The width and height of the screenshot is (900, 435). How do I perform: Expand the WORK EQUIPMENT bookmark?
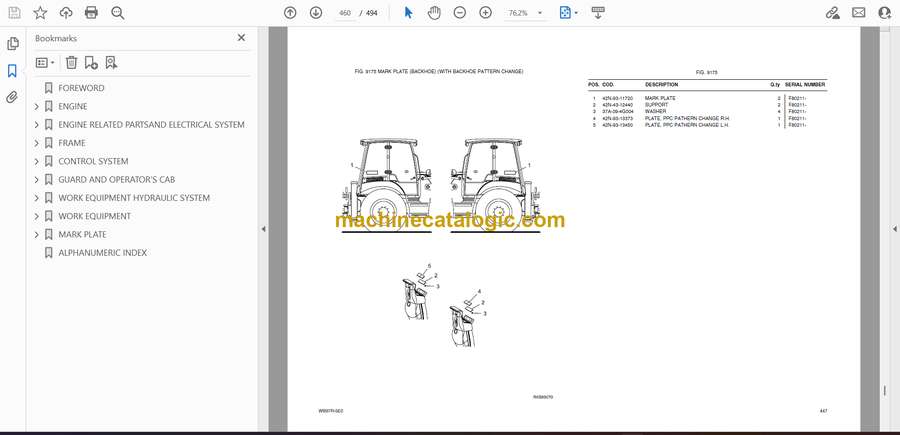tap(37, 216)
